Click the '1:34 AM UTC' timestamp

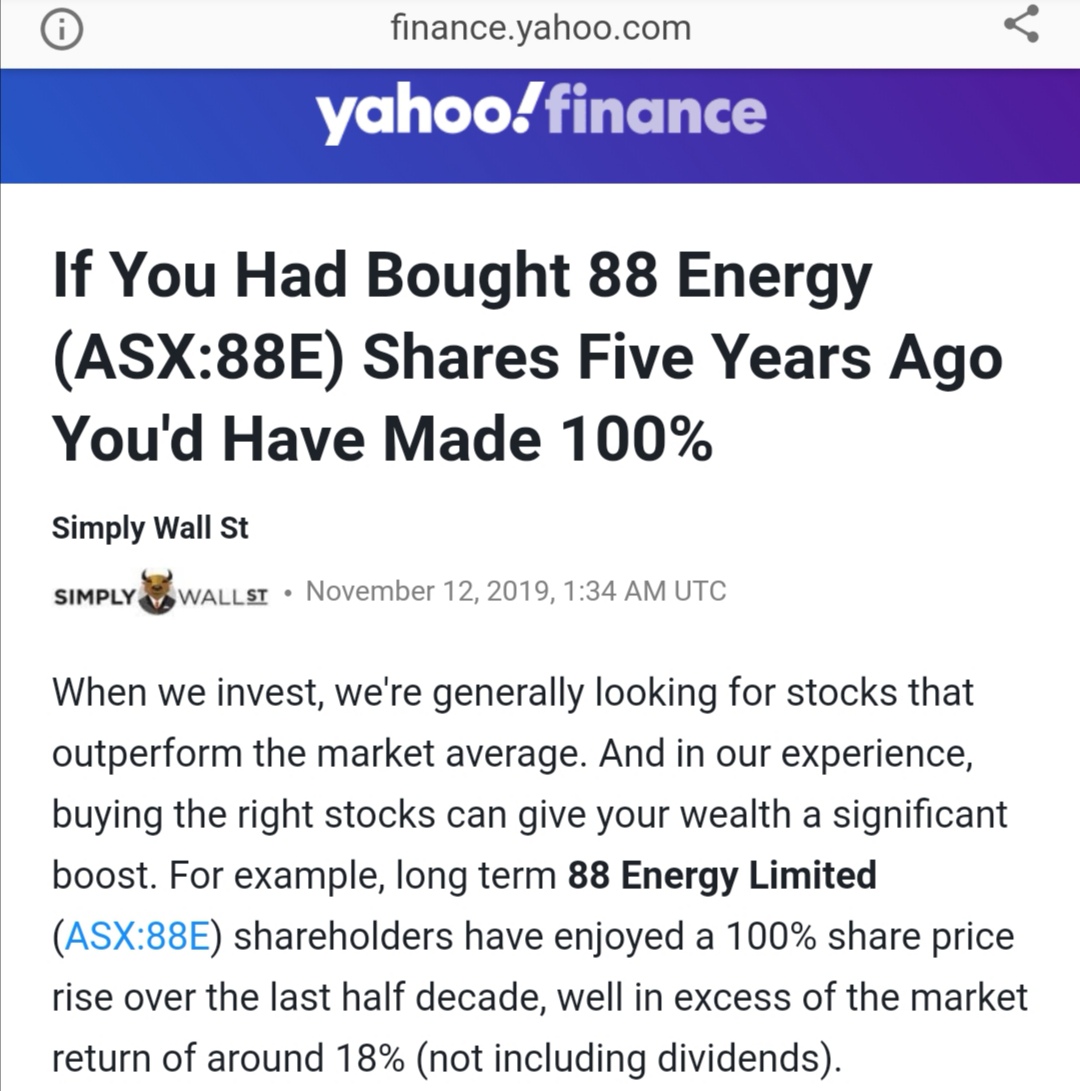pyautogui.click(x=646, y=591)
